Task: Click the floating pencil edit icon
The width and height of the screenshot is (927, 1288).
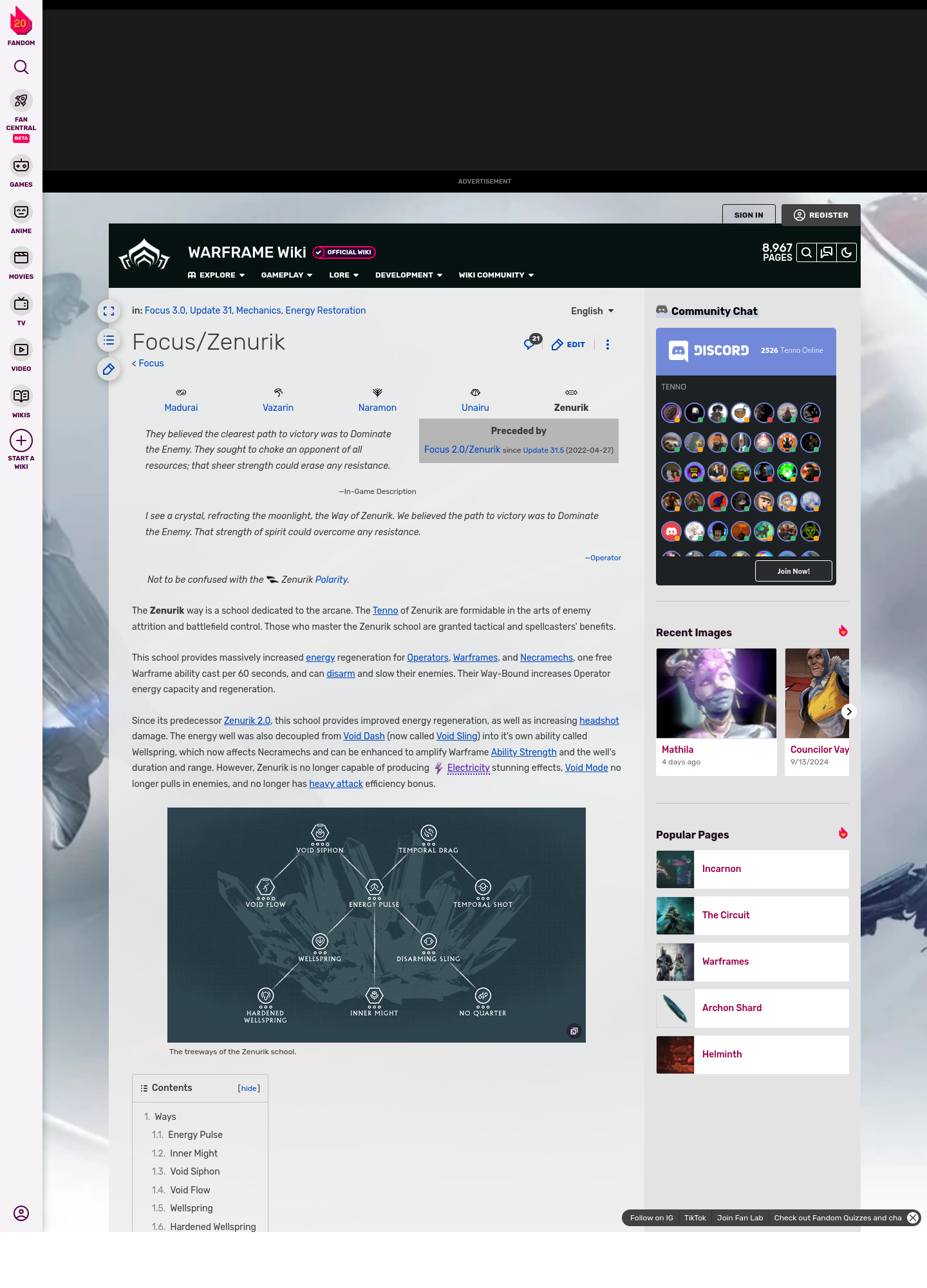Action: [109, 369]
